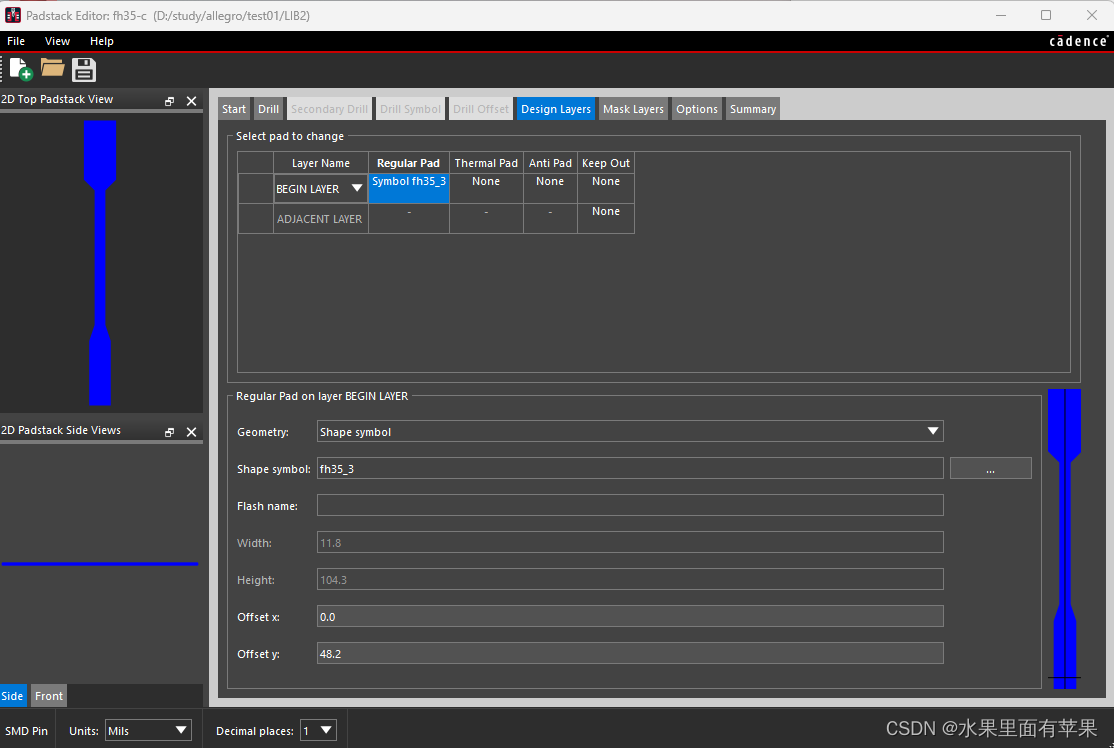
Task: Click the Offset y input field
Action: tap(630, 654)
